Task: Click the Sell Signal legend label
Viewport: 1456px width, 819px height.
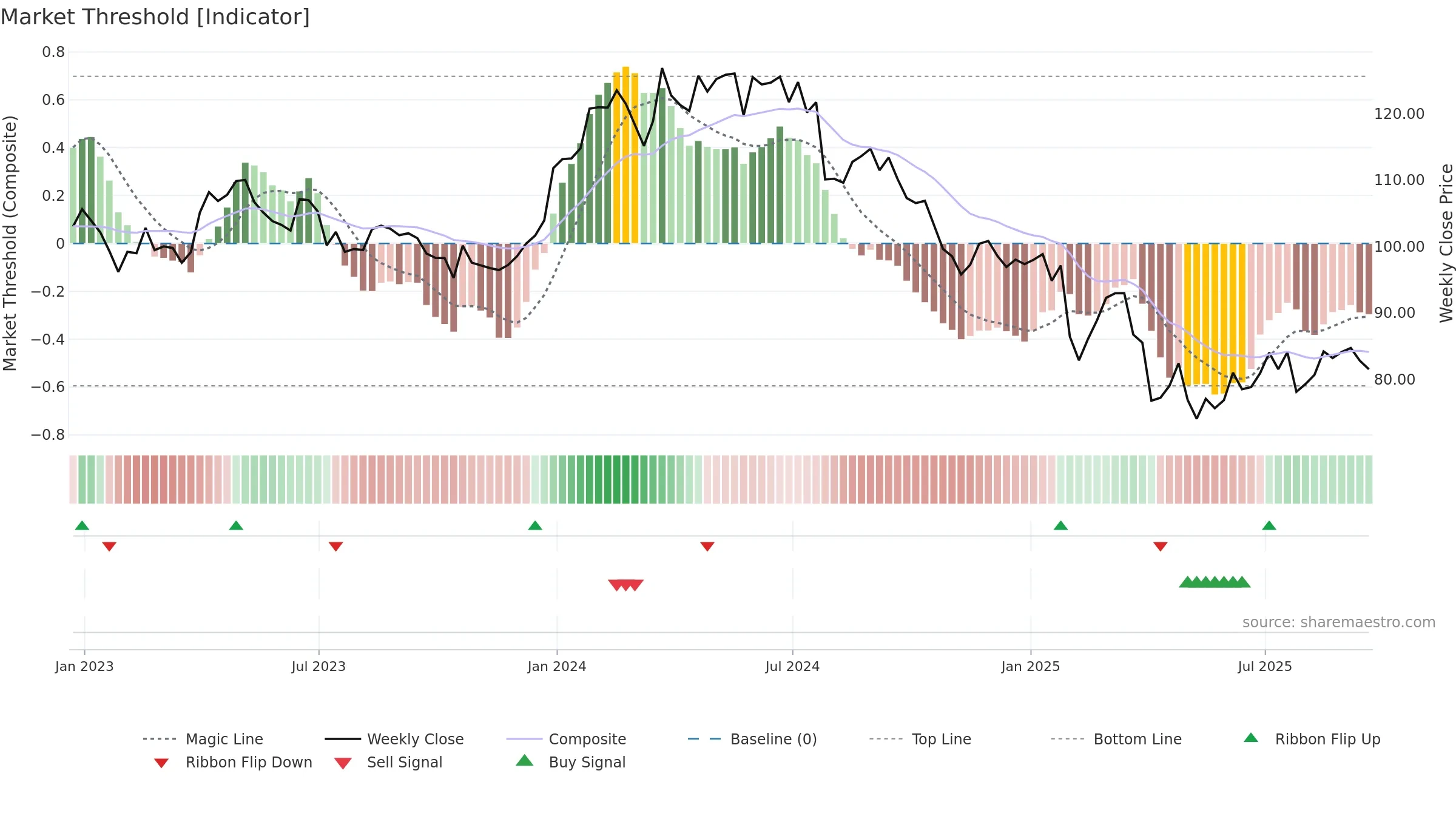Action: (x=405, y=762)
